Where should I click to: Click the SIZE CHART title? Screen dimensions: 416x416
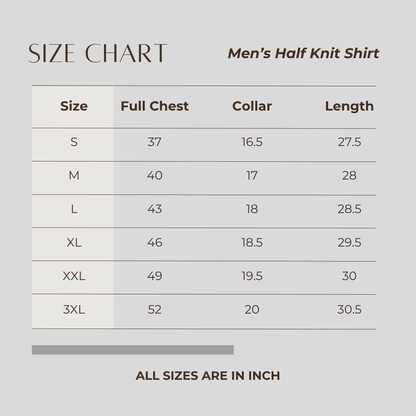click(97, 53)
